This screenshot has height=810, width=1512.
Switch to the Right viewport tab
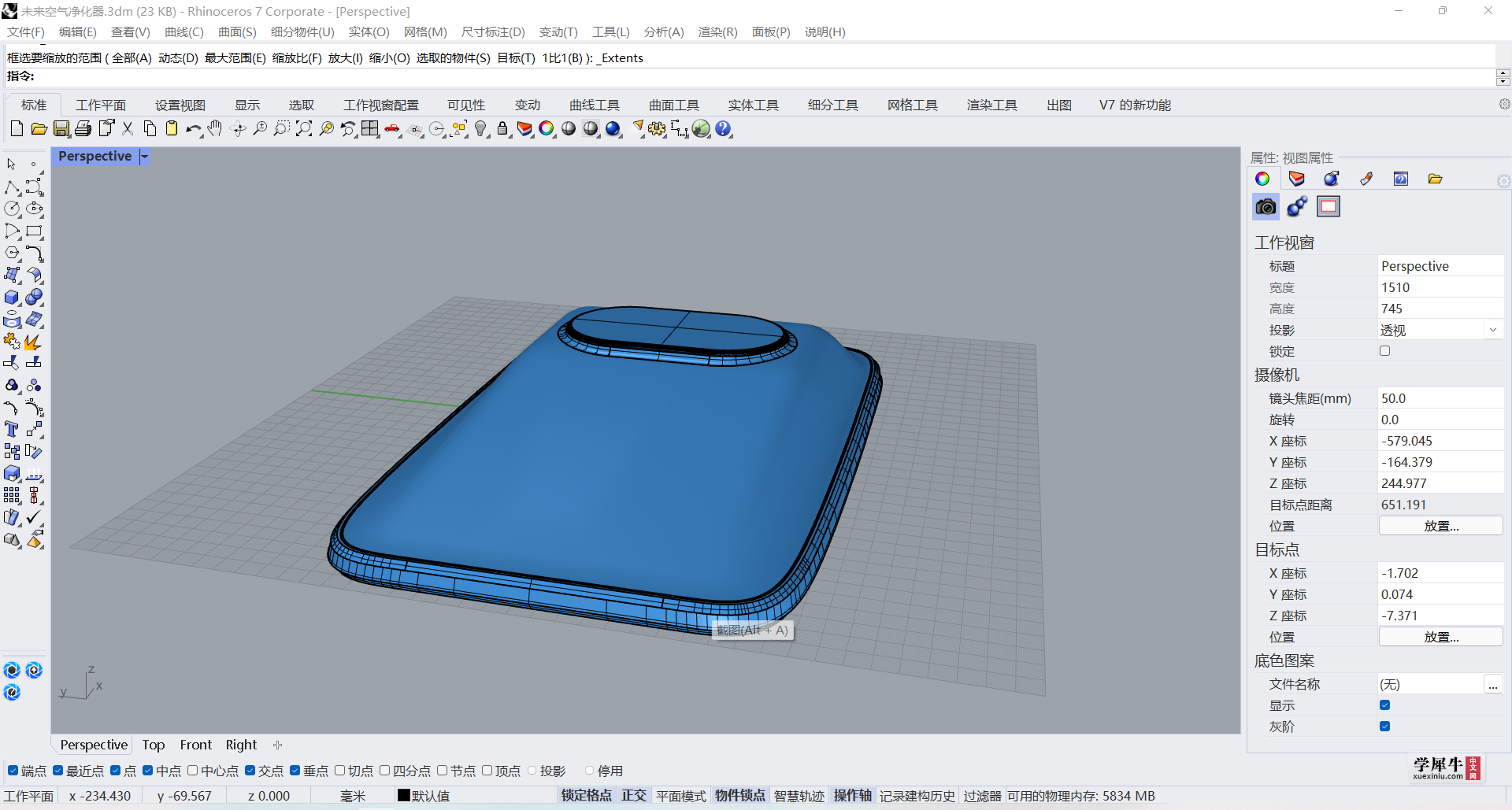tap(241, 745)
